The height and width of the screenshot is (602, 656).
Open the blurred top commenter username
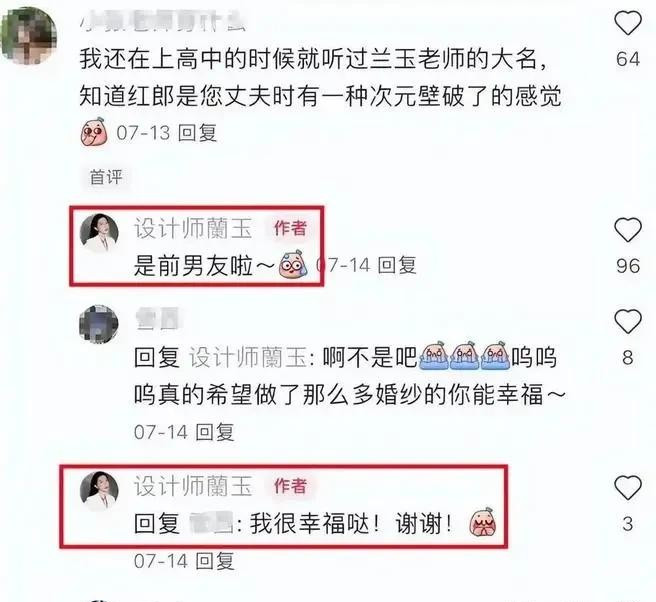pyautogui.click(x=162, y=20)
